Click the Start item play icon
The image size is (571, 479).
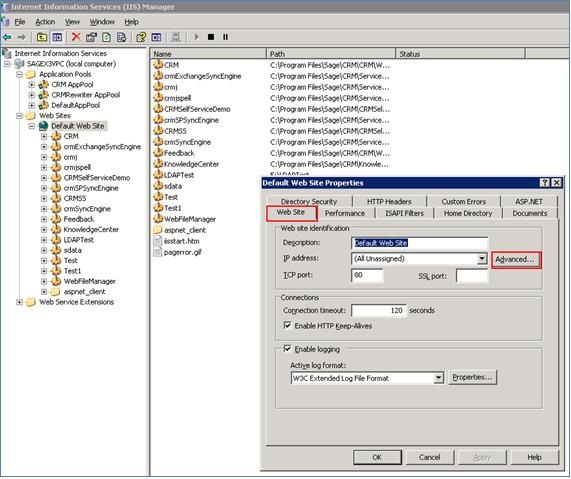click(196, 37)
